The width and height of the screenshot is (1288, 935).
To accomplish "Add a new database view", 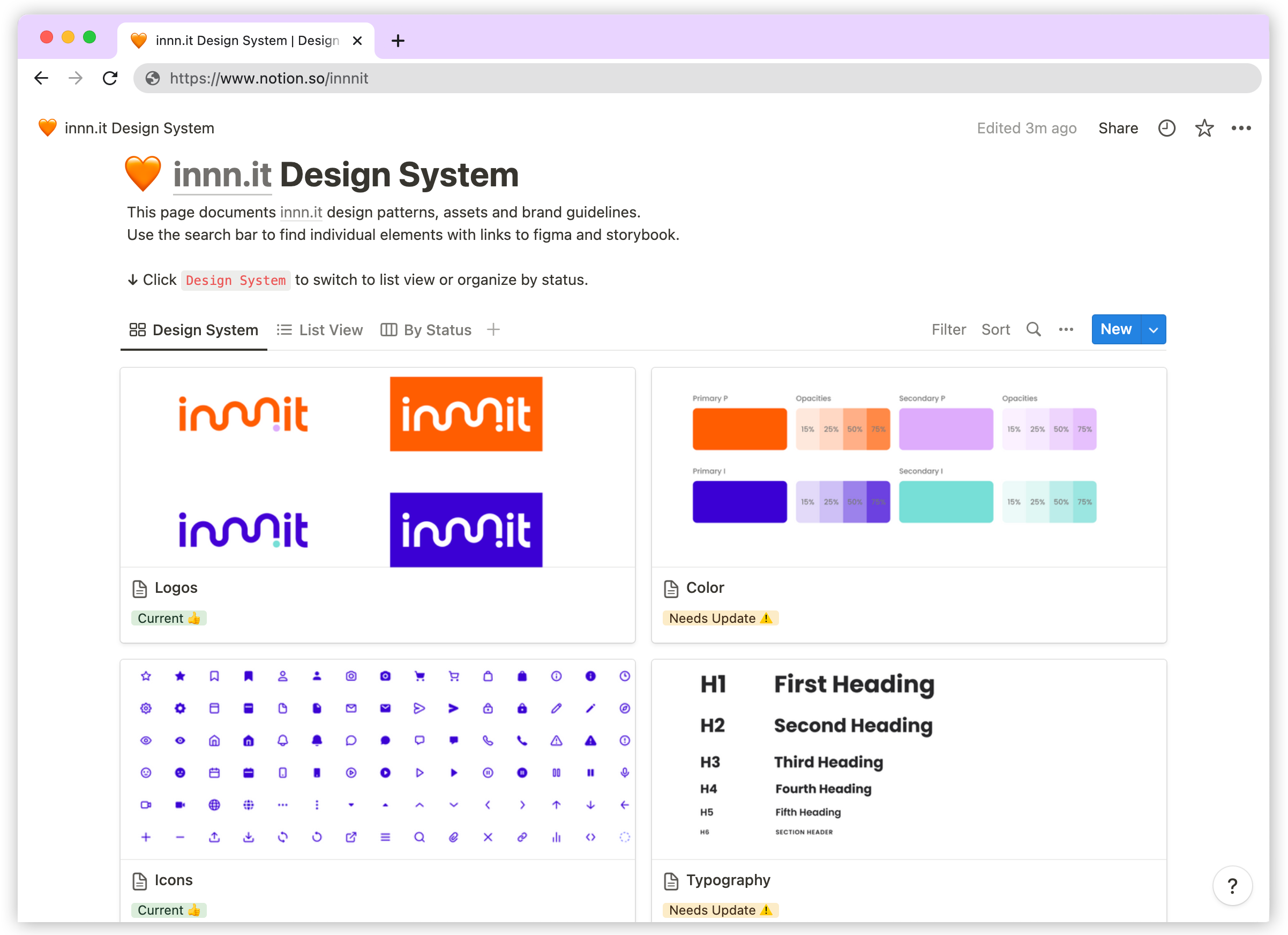I will [x=493, y=329].
